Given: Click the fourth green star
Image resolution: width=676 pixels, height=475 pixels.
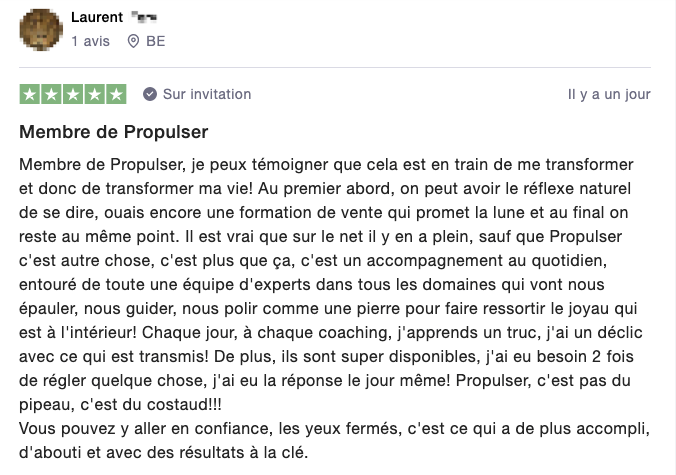Looking at the screenshot, I should pos(94,94).
